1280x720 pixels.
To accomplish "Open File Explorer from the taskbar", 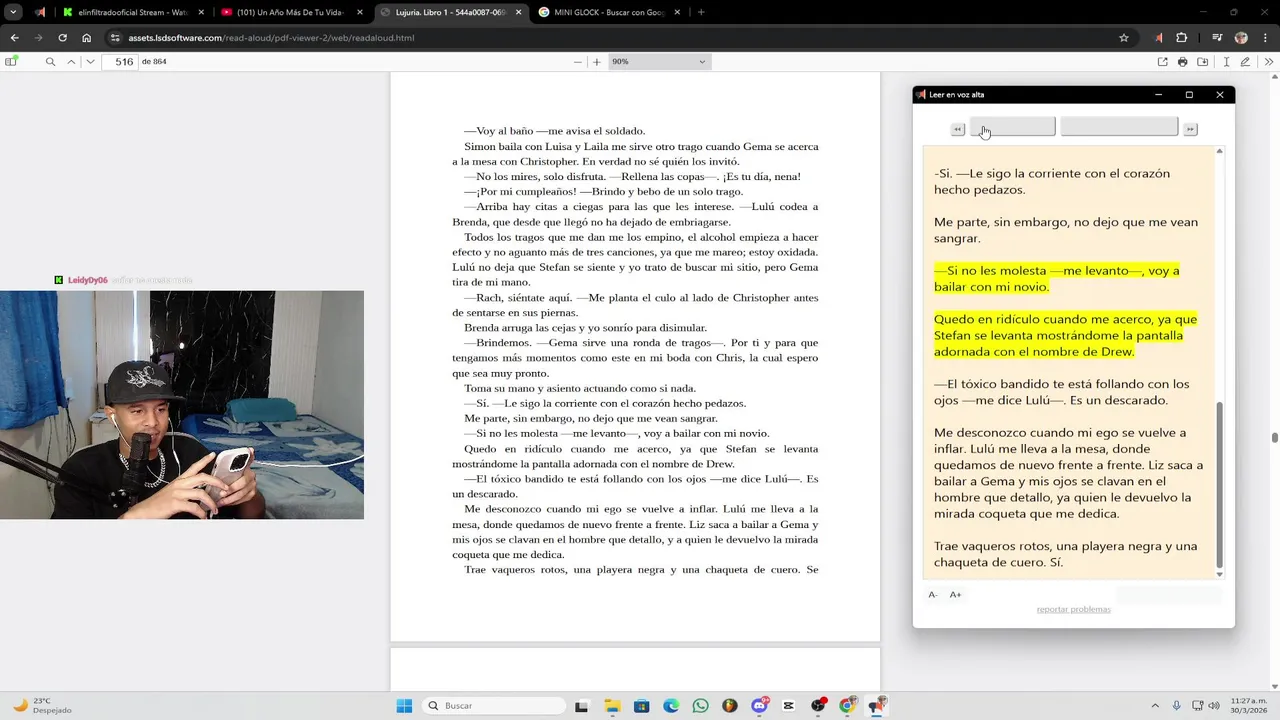I will pyautogui.click(x=612, y=706).
